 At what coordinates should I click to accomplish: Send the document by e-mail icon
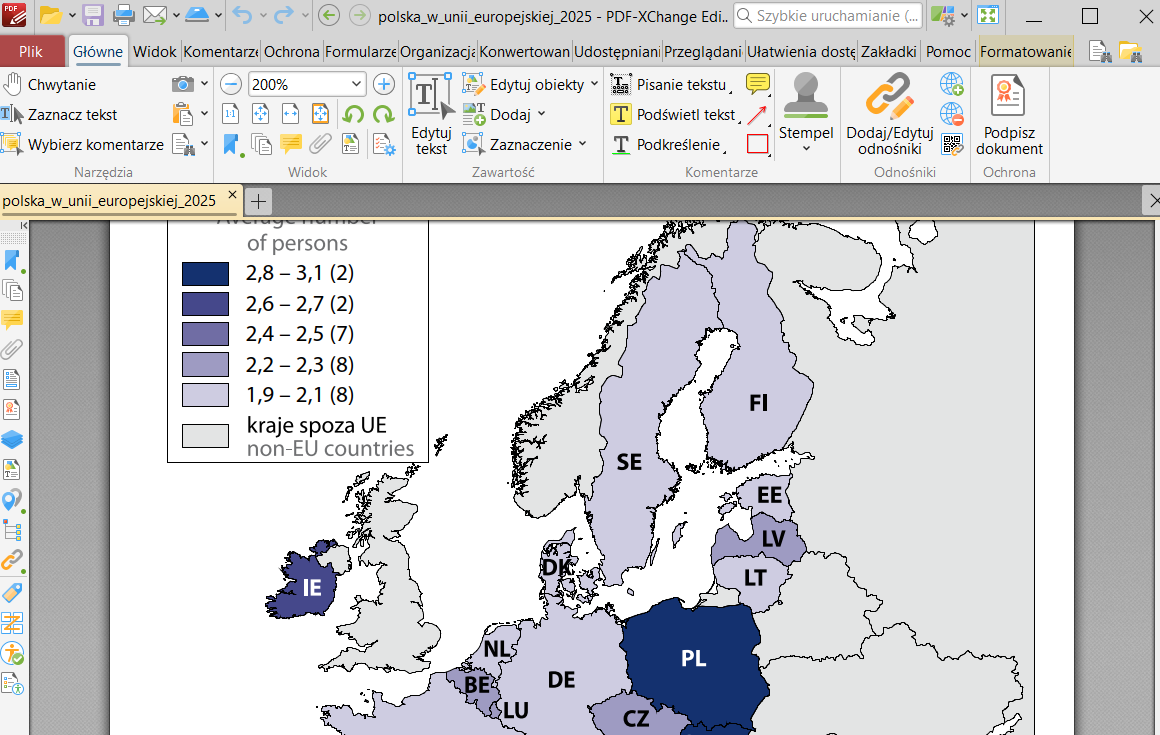[x=154, y=16]
